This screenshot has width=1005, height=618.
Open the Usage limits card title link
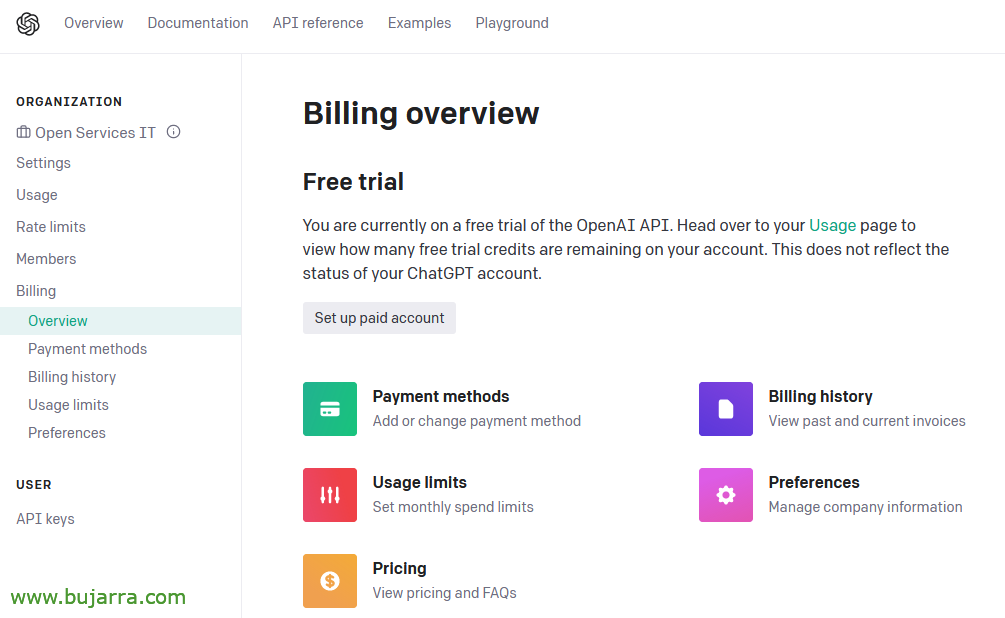click(x=420, y=482)
